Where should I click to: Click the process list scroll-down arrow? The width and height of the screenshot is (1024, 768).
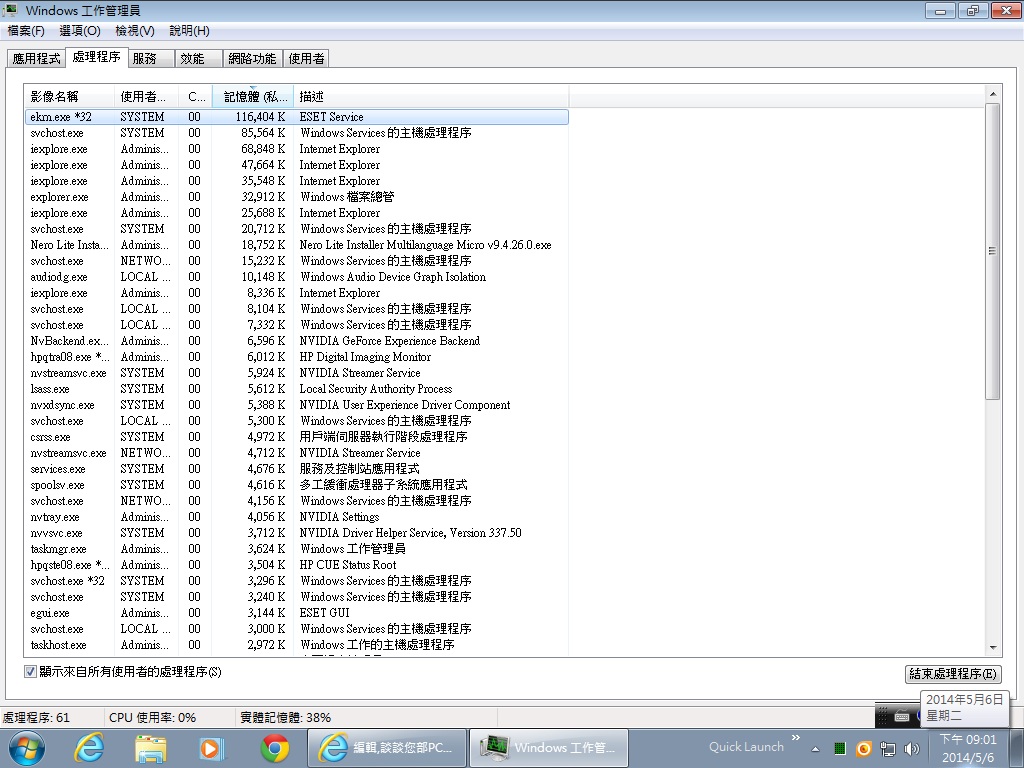coord(993,648)
